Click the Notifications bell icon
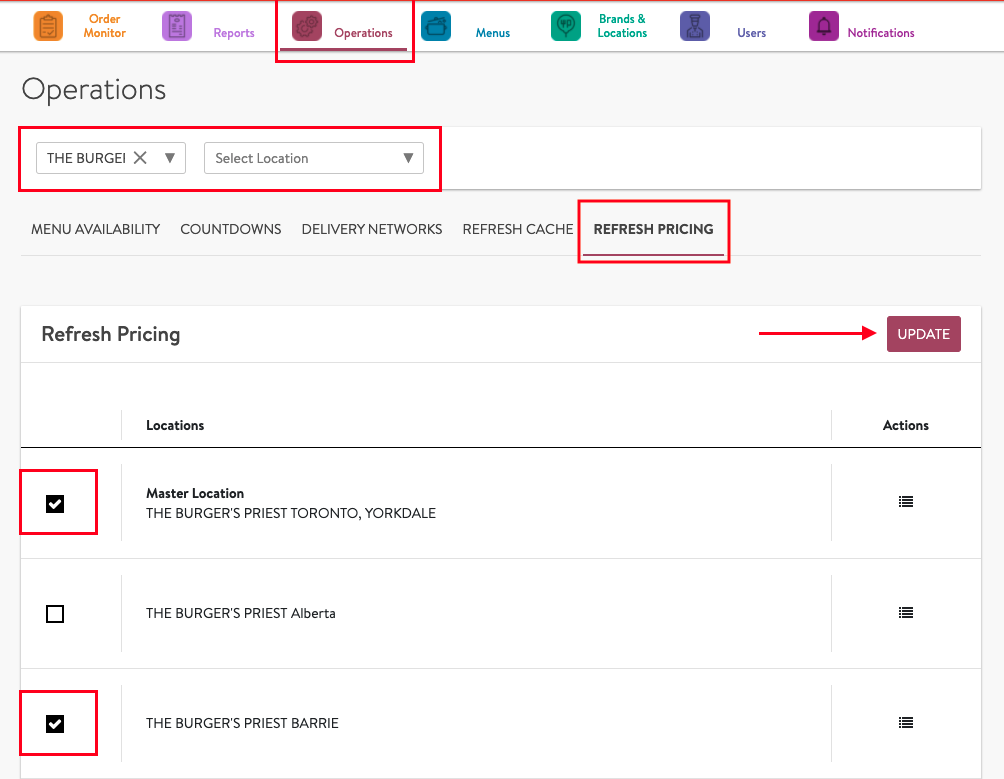Image resolution: width=1004 pixels, height=779 pixels. pyautogui.click(x=824, y=26)
